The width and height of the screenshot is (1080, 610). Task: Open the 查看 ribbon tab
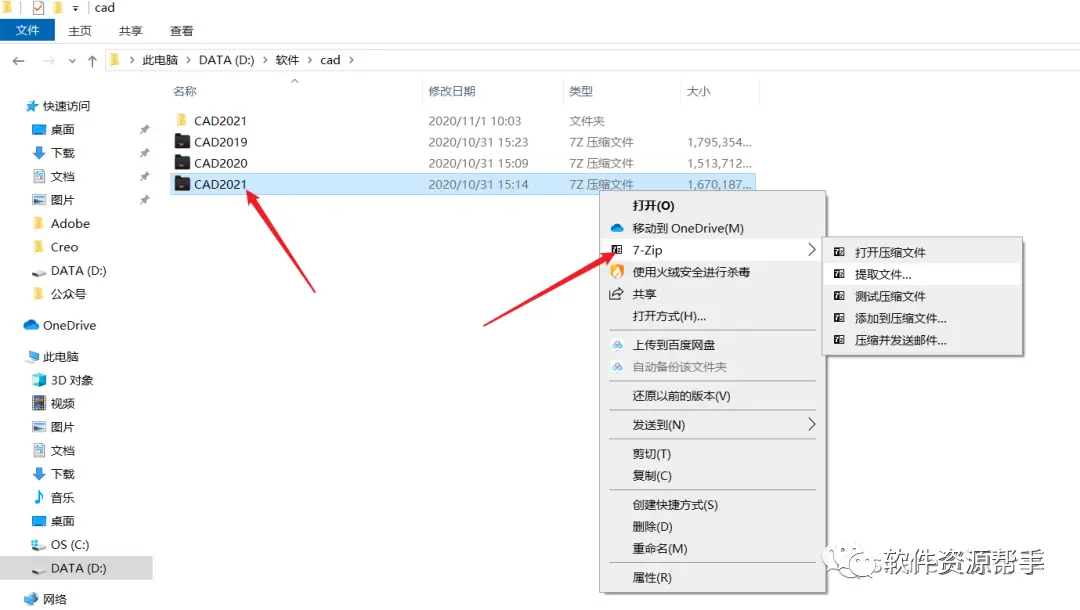[181, 31]
